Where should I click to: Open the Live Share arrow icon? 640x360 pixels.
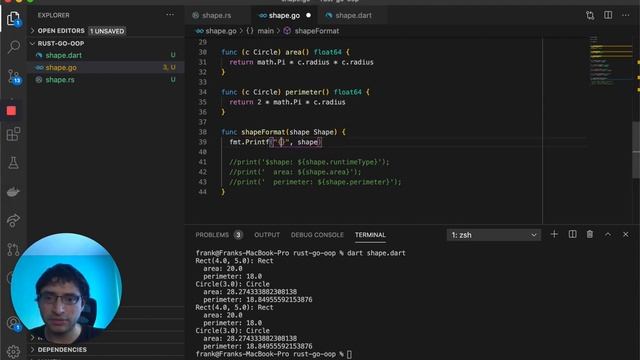coord(13,220)
